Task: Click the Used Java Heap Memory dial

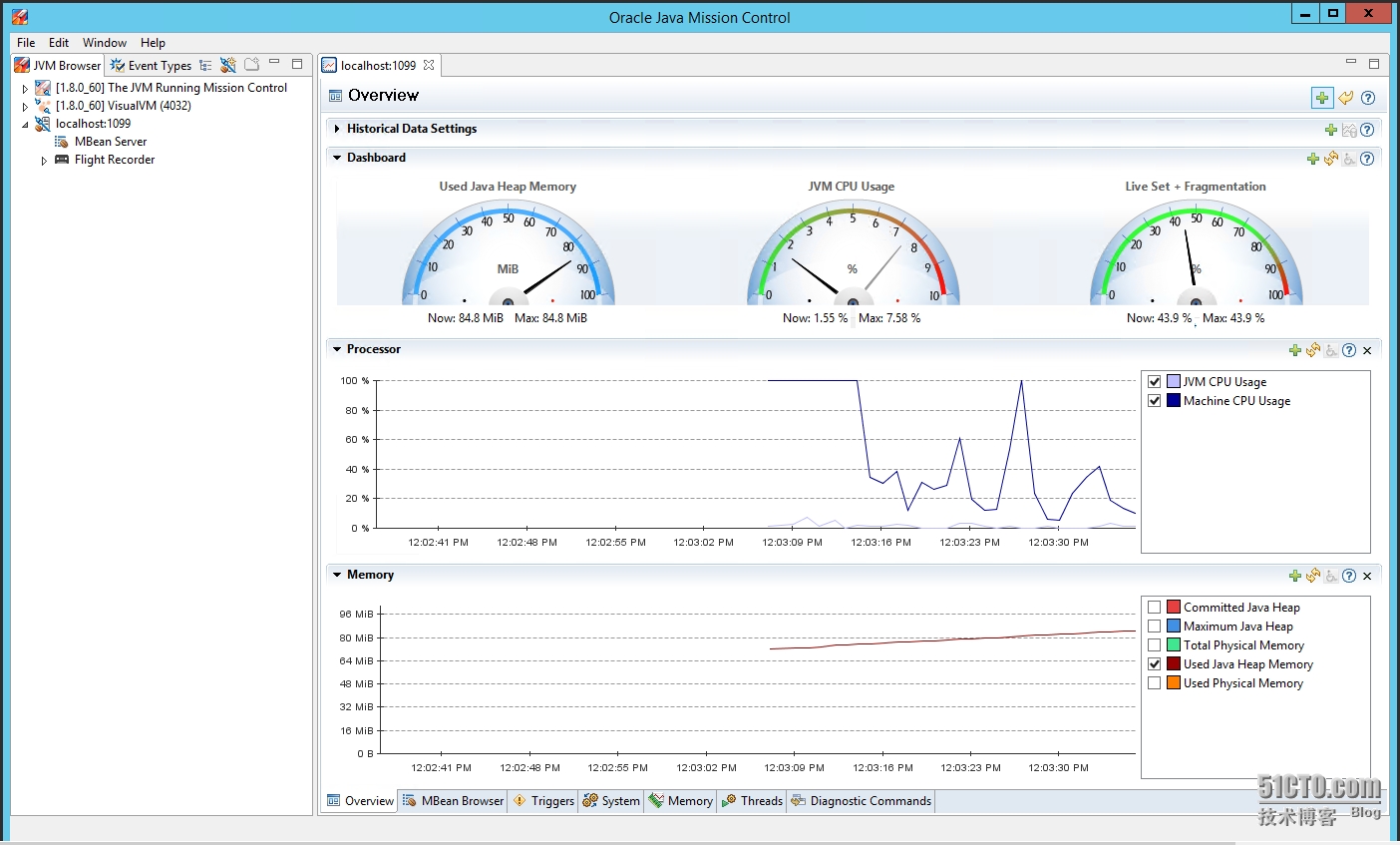Action: 509,253
